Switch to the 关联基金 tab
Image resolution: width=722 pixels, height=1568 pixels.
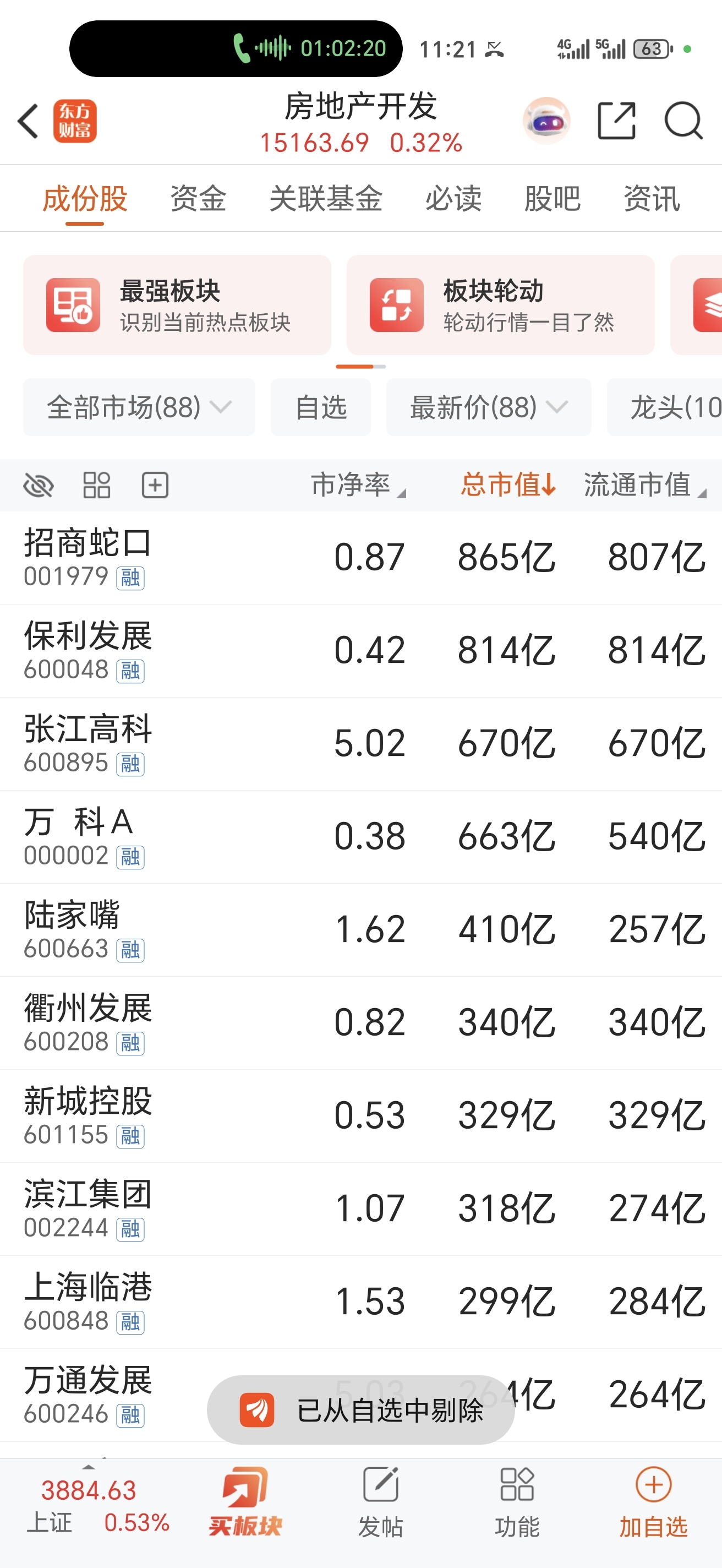pos(325,199)
